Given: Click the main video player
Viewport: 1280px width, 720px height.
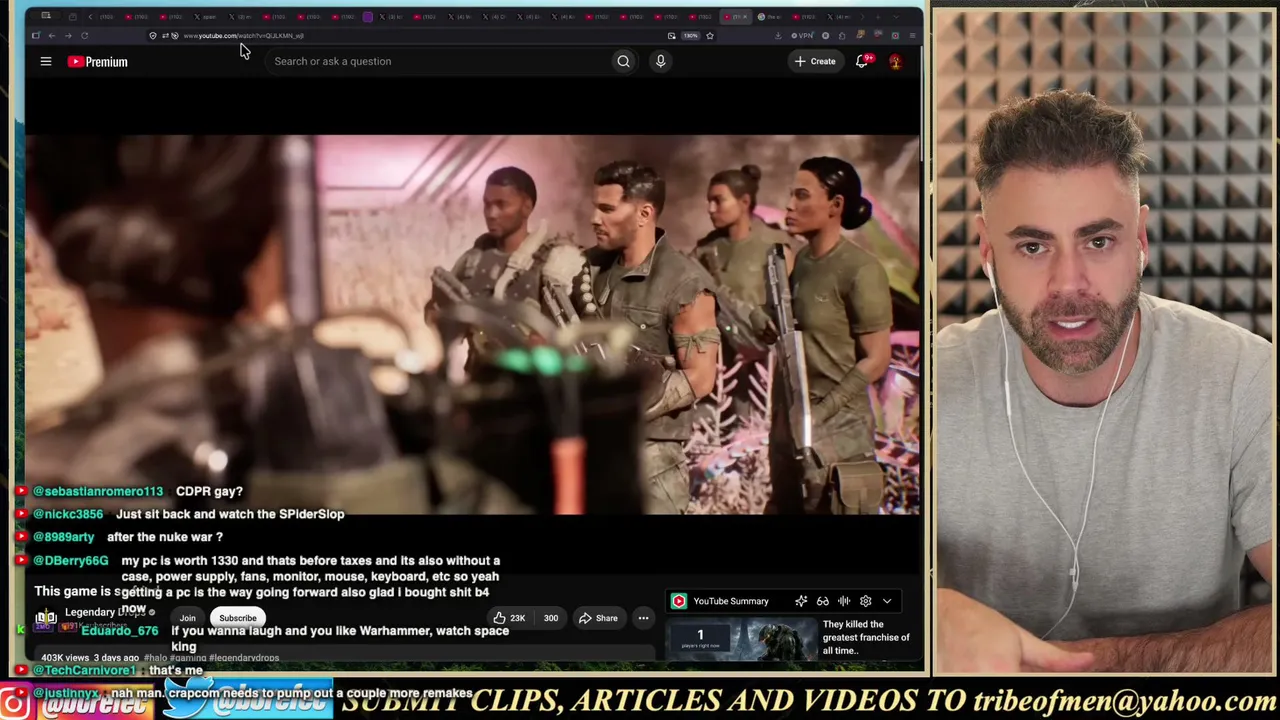Looking at the screenshot, I should pos(472,324).
